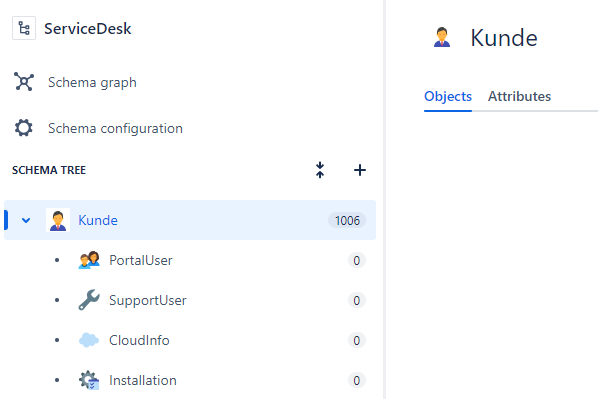Click the Schema configuration gear icon

24,128
